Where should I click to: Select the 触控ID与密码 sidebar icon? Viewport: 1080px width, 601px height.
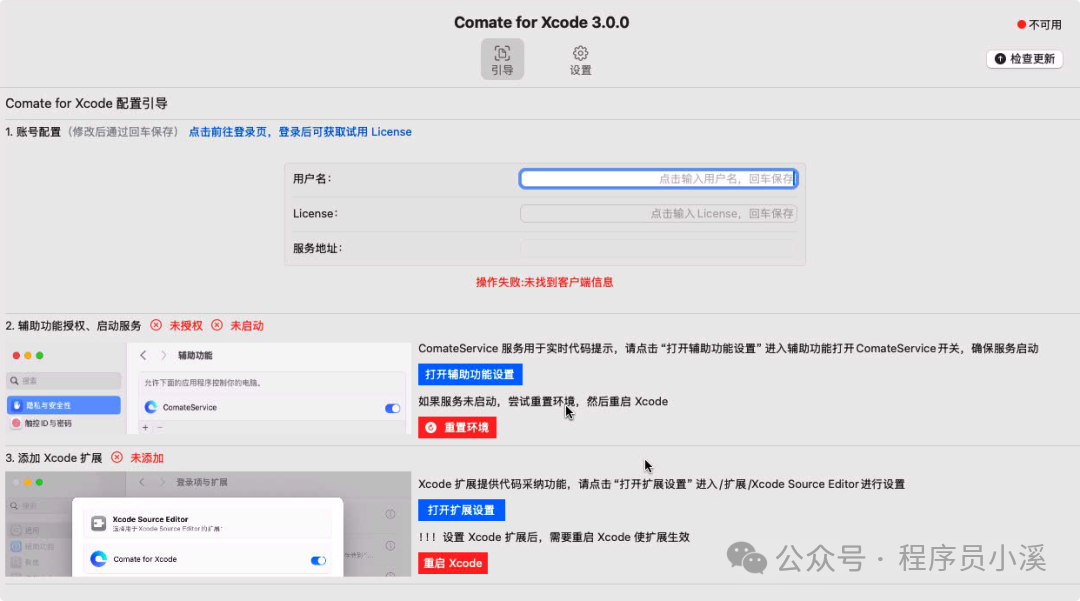[16, 422]
